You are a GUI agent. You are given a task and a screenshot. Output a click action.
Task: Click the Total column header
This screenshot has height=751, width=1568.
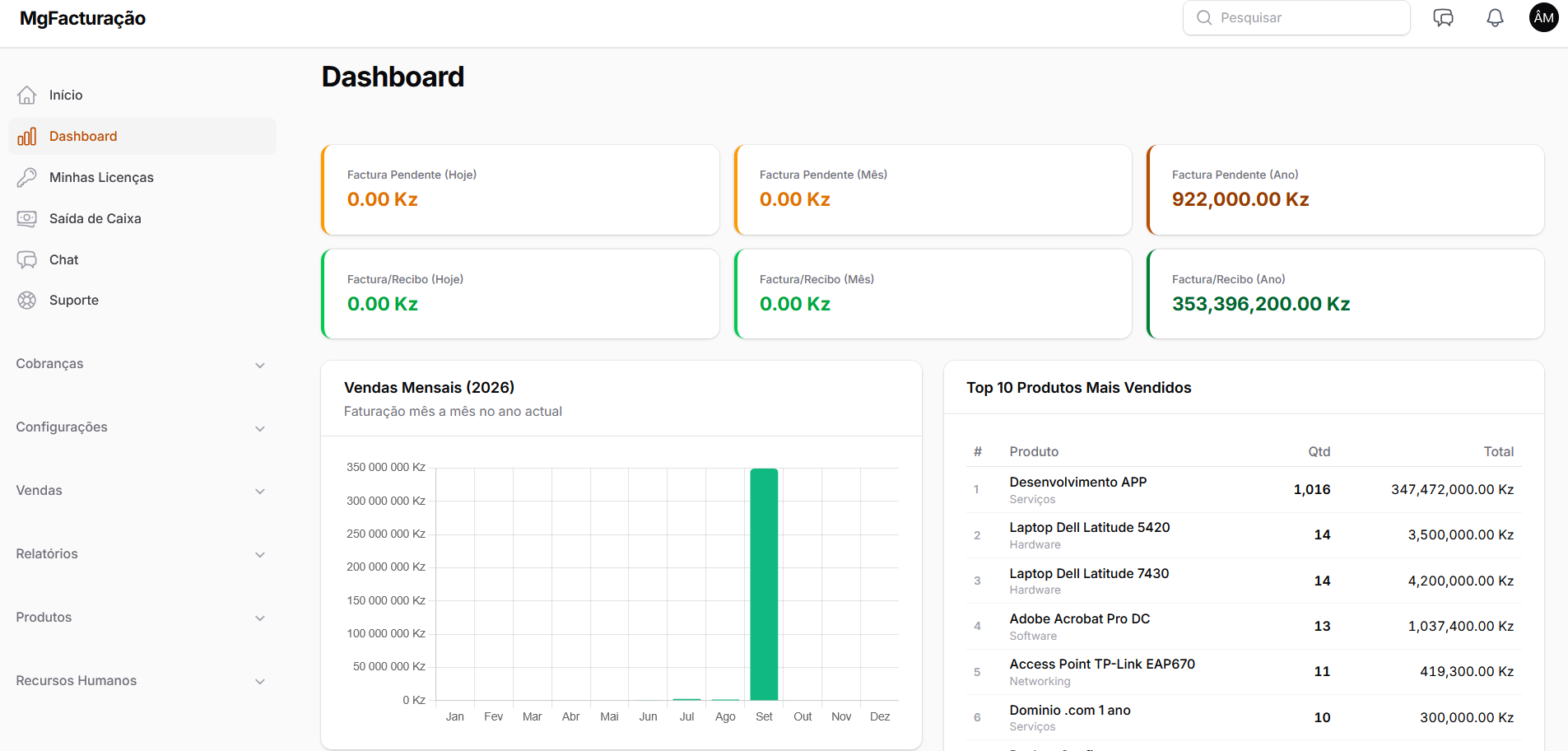point(1498,451)
